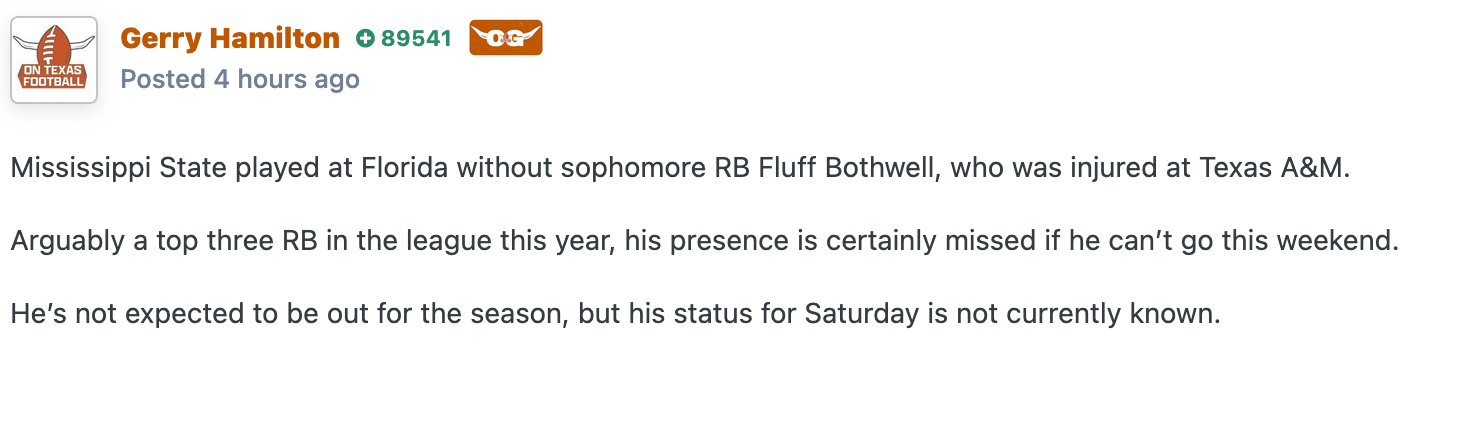This screenshot has width=1482, height=440.
Task: Open the "Posted 4 hours ago" timestamp
Action: tap(240, 79)
